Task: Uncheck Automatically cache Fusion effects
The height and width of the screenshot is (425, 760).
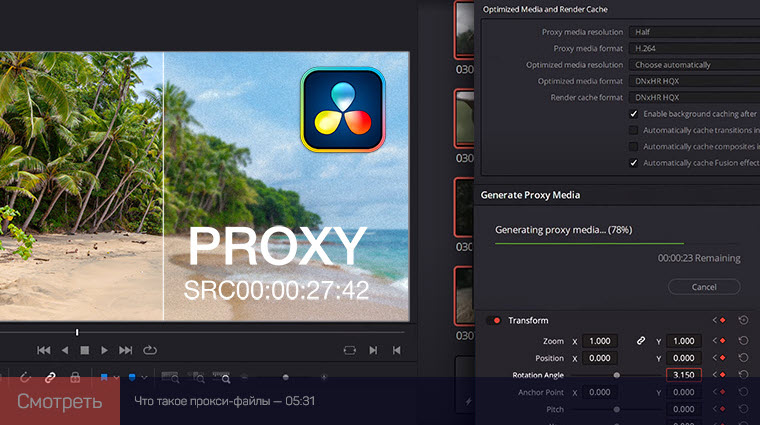Action: coord(633,163)
